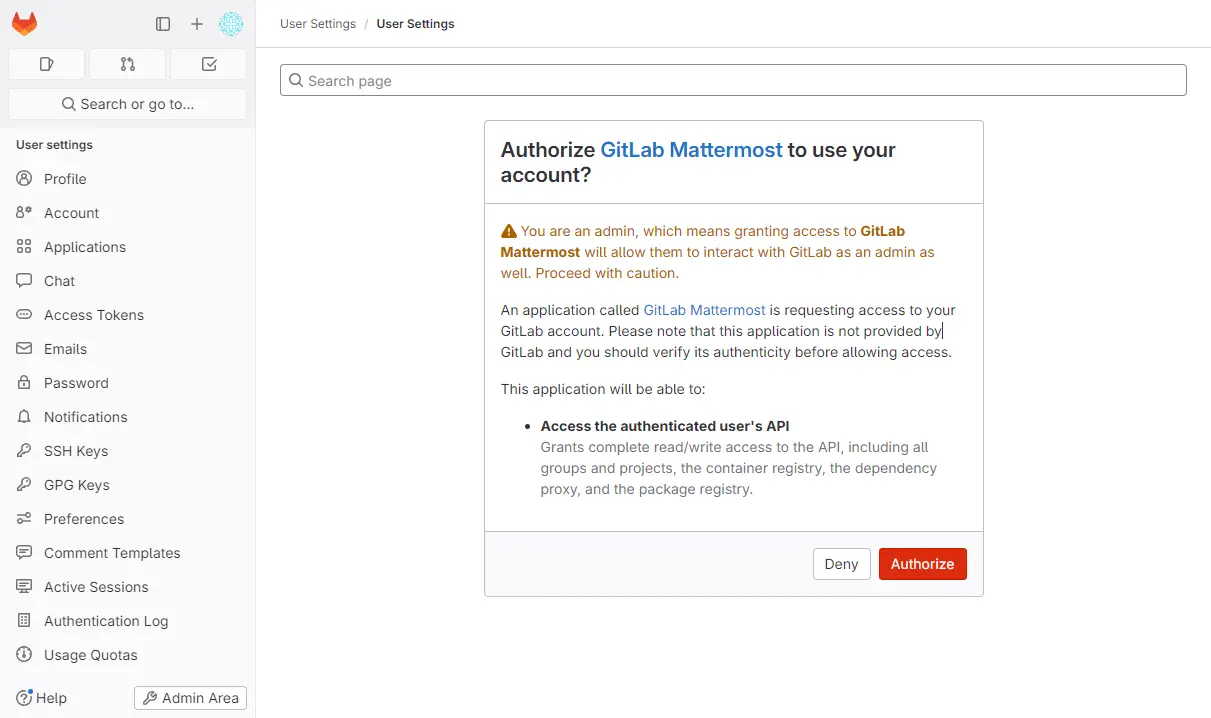The image size is (1211, 718).
Task: Open the Help menu
Action: pyautogui.click(x=42, y=698)
